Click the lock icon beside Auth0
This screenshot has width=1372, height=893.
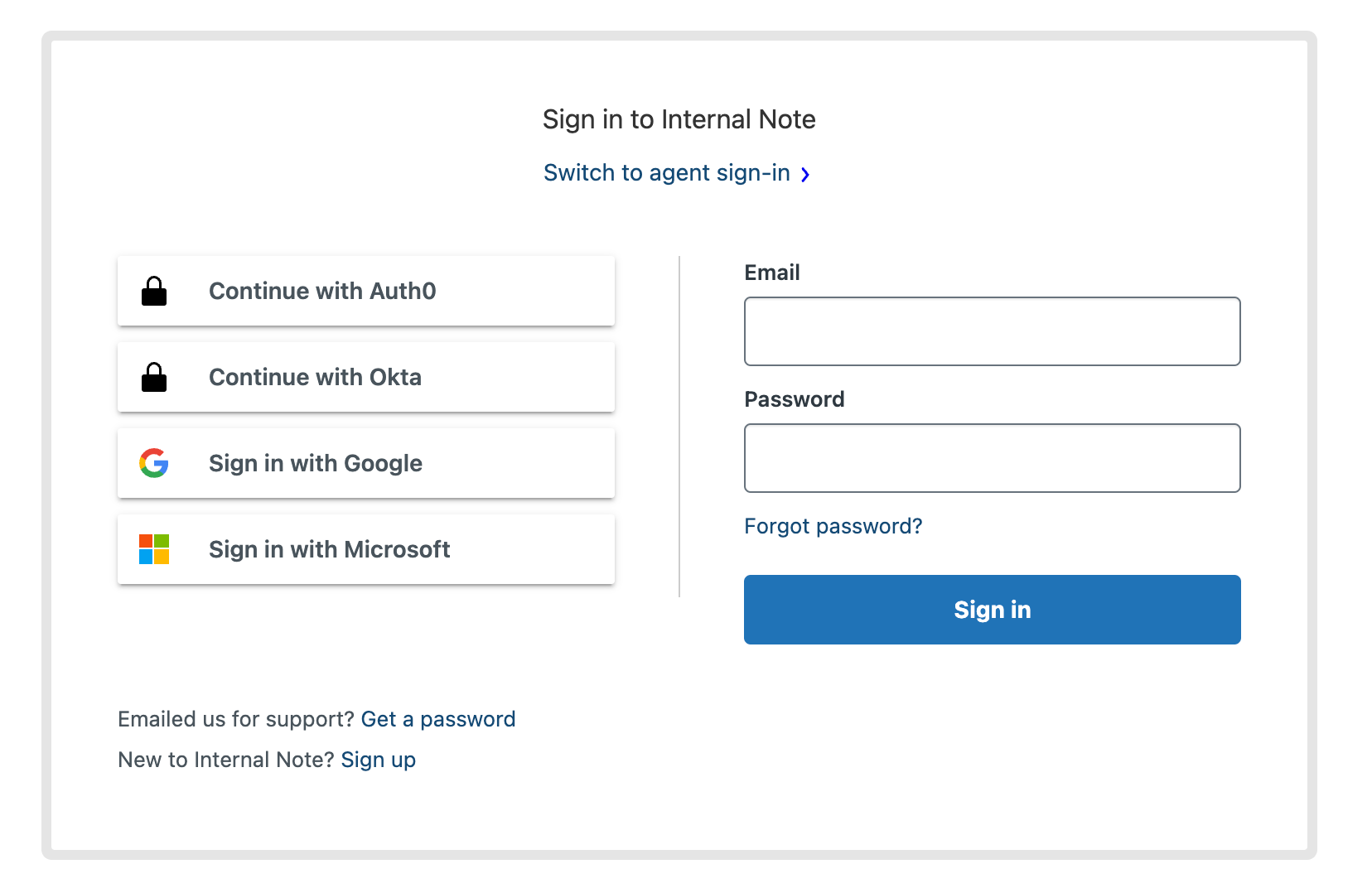tap(154, 292)
